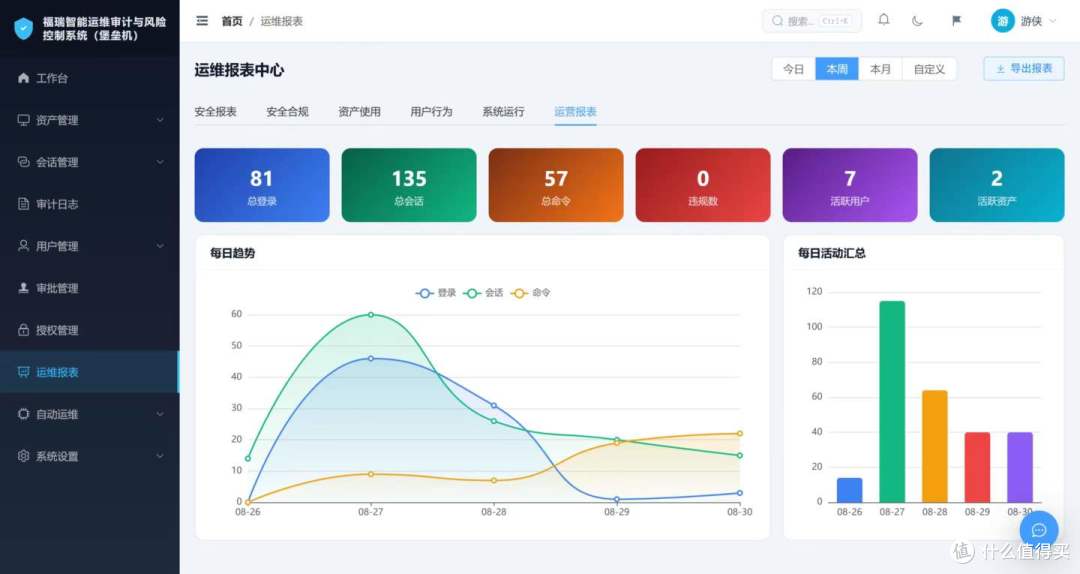This screenshot has height=574, width=1080.
Task: Expand the 自动运维 menu chevron
Action: 160,414
